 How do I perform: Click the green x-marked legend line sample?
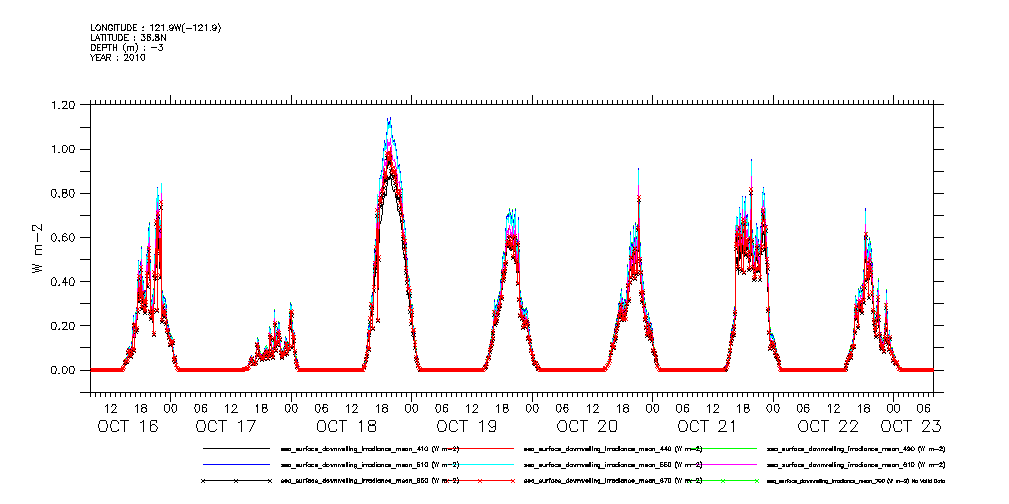pyautogui.click(x=723, y=481)
